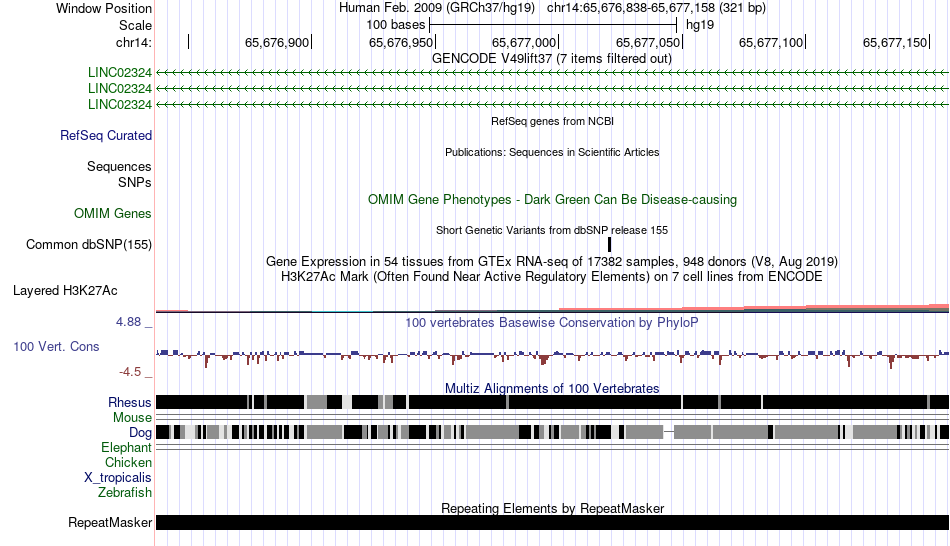Viewport: 950px width, 546px height.
Task: Click the Window Position label
Action: (x=104, y=8)
